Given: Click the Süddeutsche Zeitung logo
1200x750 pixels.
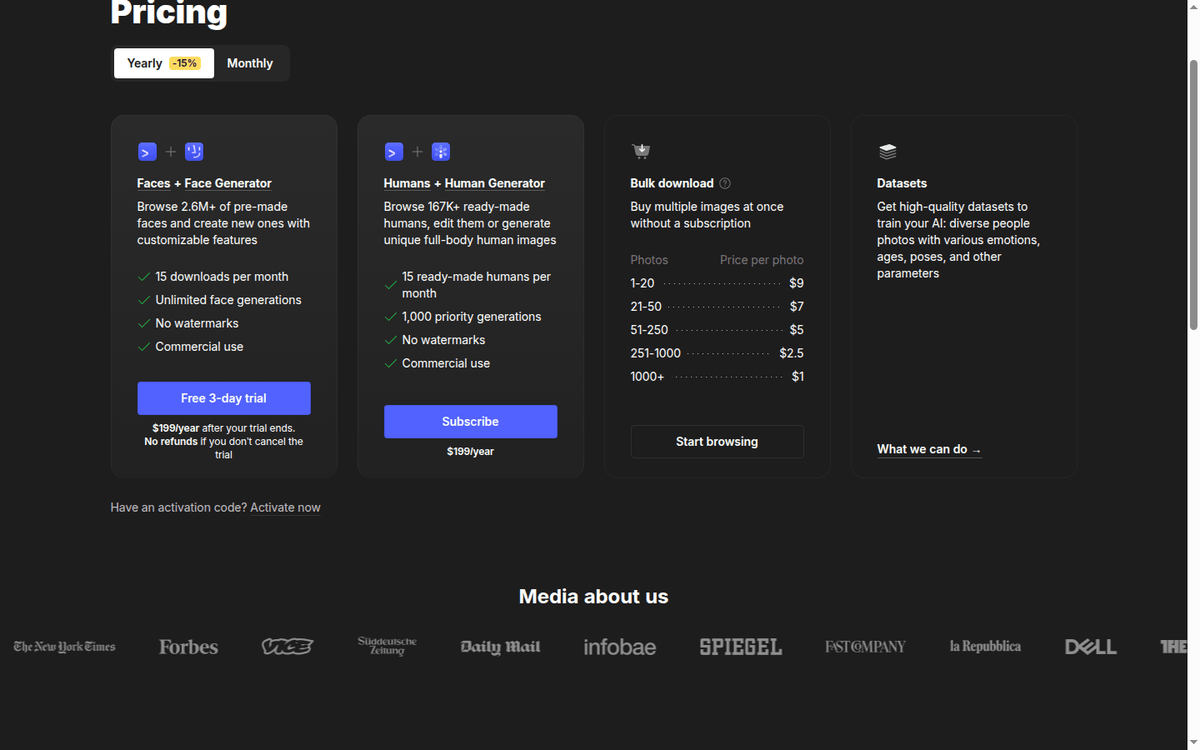Looking at the screenshot, I should [x=387, y=646].
